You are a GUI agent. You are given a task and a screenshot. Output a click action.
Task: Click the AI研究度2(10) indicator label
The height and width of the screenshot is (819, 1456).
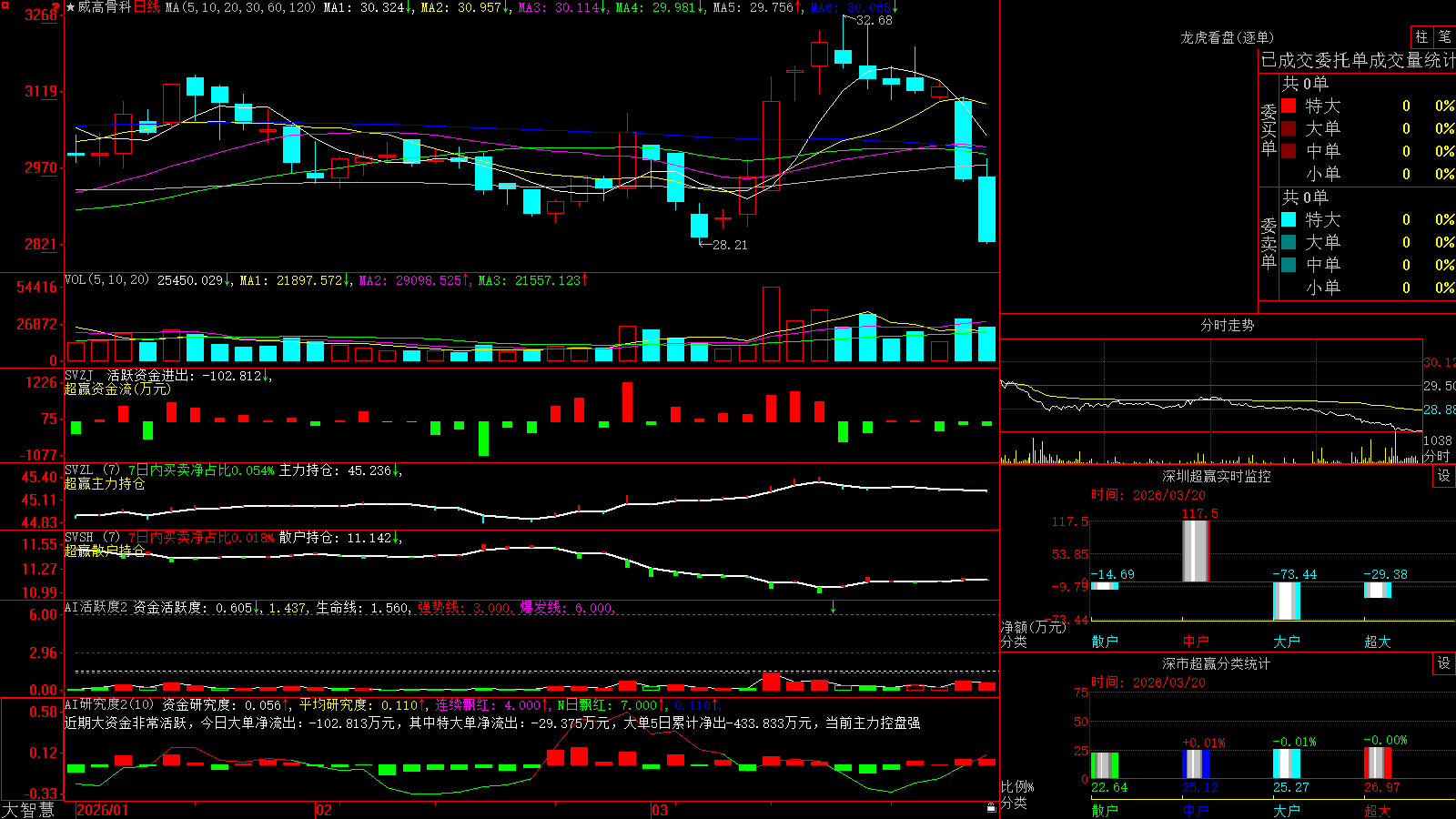click(x=109, y=704)
